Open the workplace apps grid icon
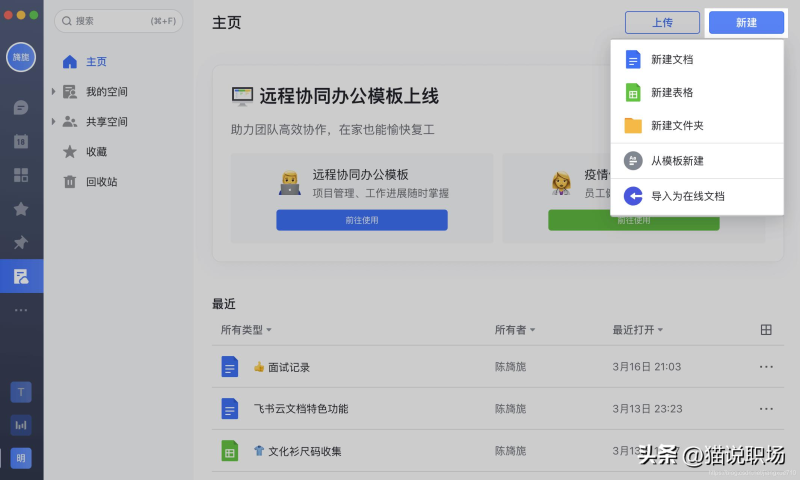The width and height of the screenshot is (800, 480). [21, 175]
